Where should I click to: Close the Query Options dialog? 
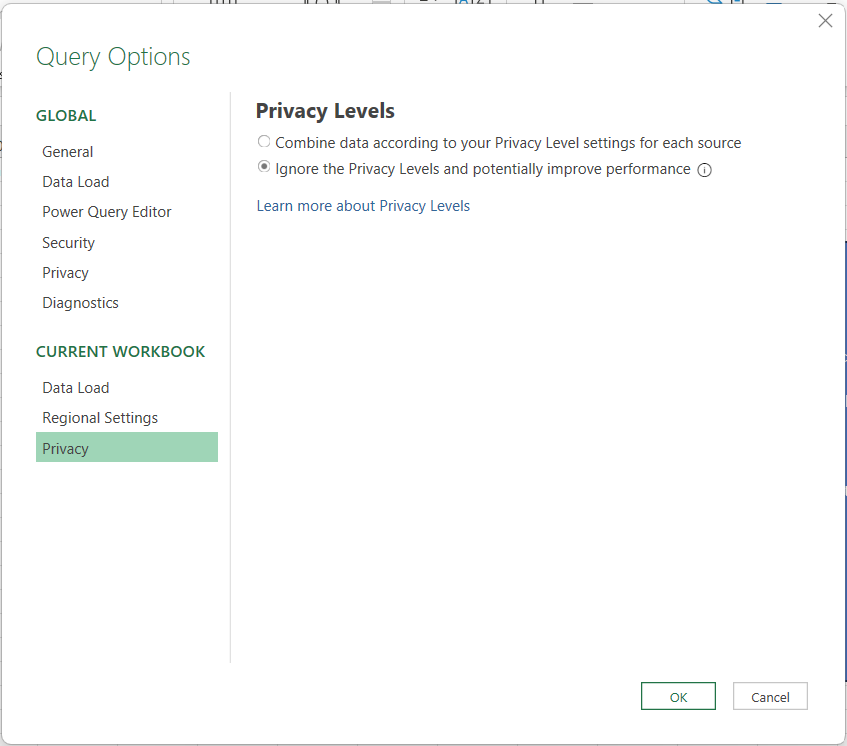(x=825, y=21)
